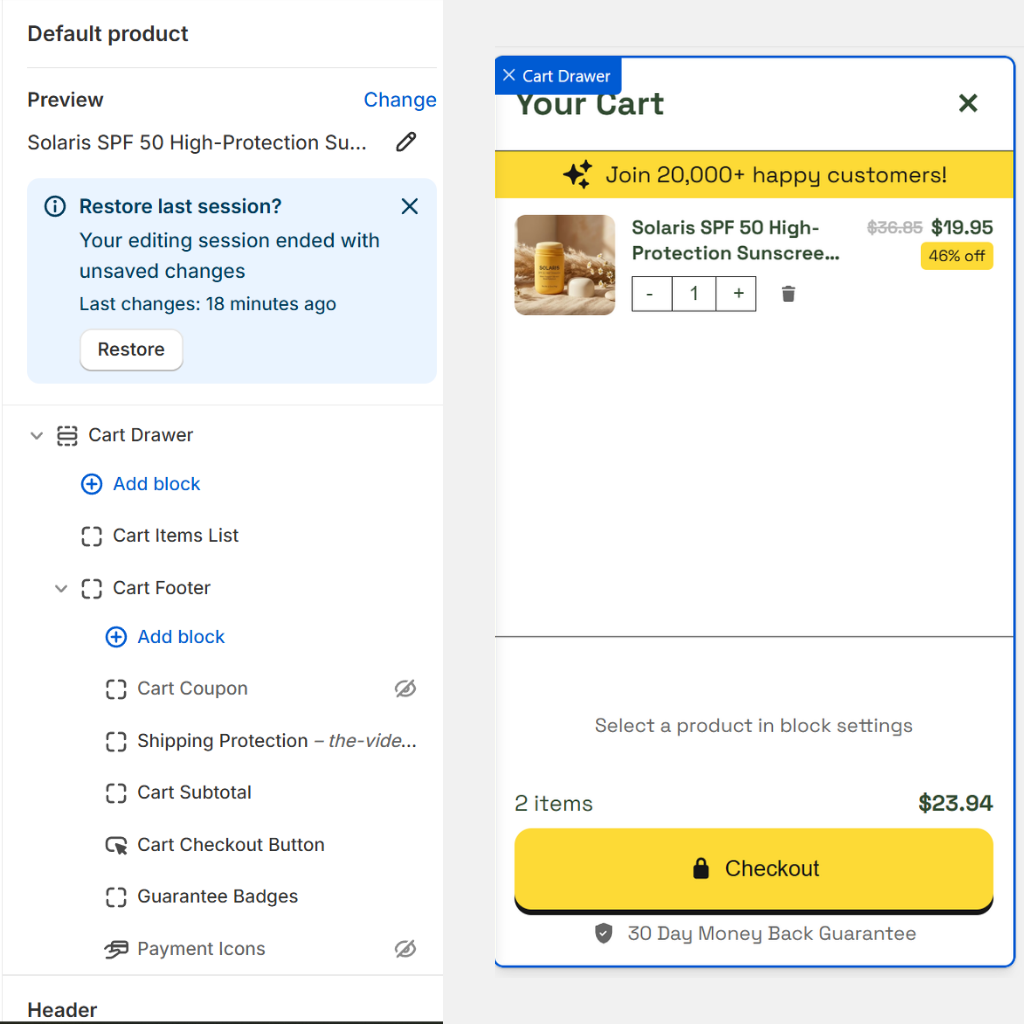Click the plus icon on Cart Drawer Add block

coord(91,484)
